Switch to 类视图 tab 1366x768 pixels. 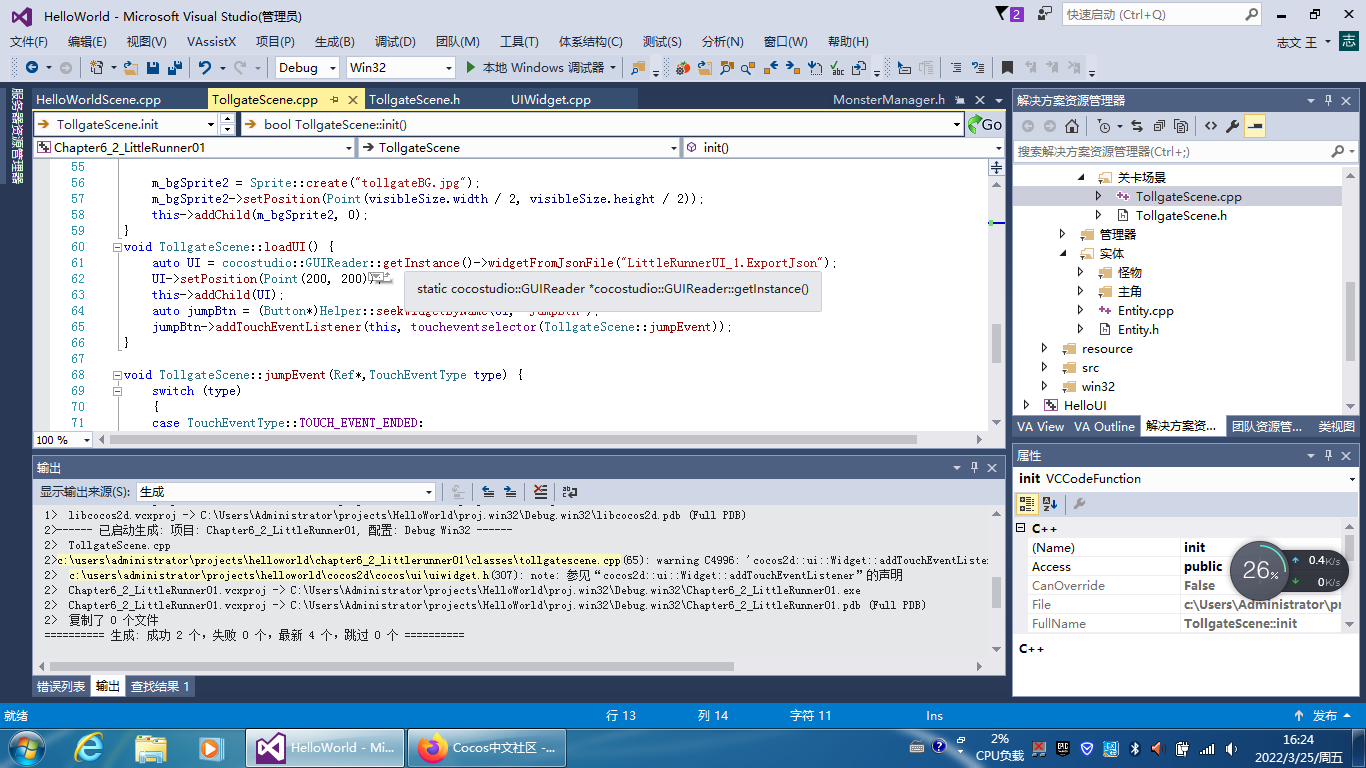pyautogui.click(x=1336, y=426)
